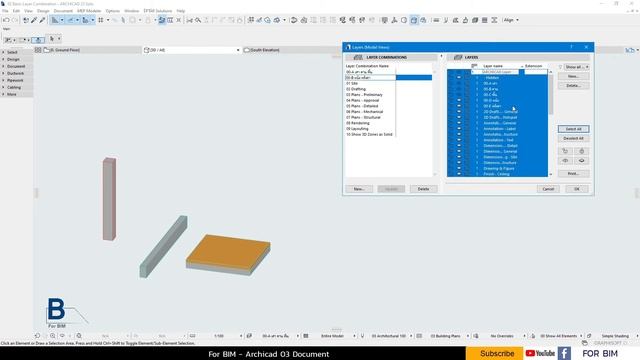Open the Options menu
This screenshot has width=640, height=360.
113,11
